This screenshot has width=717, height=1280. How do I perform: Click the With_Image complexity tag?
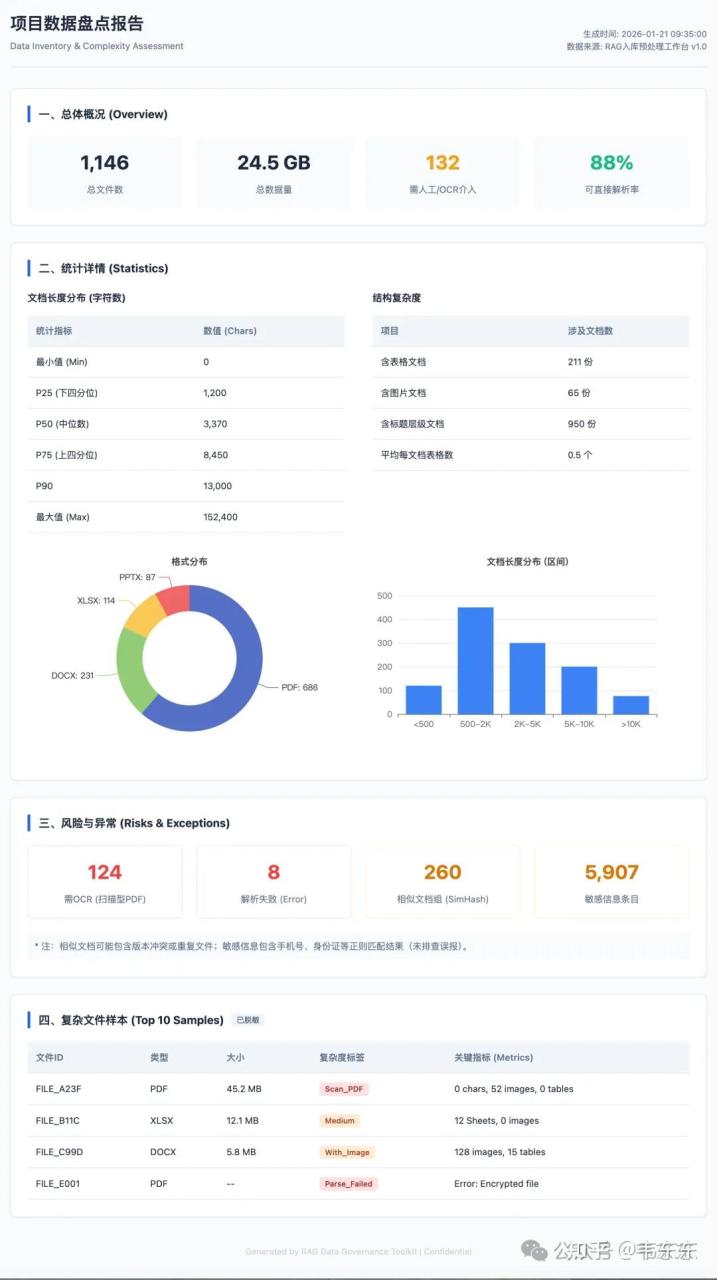click(347, 1152)
